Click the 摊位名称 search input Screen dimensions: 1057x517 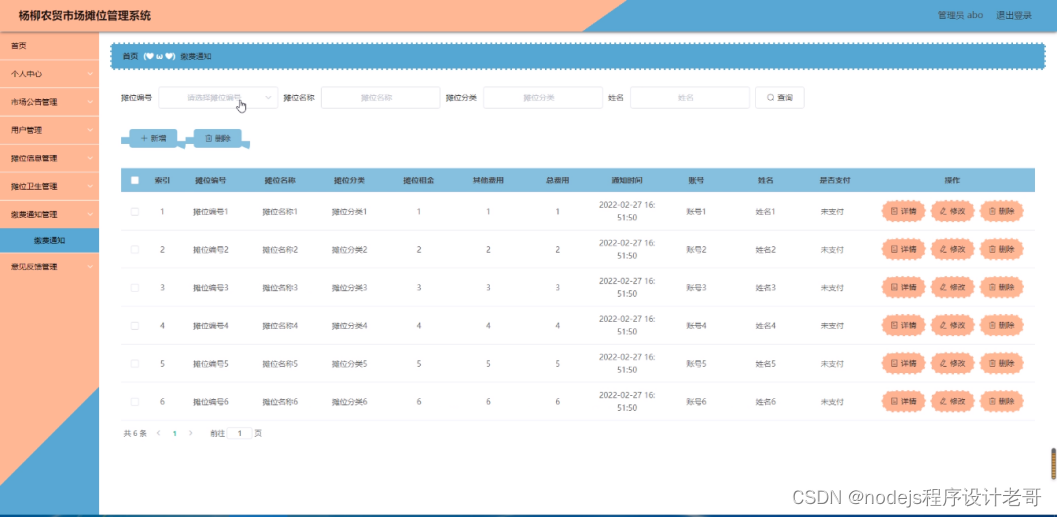coord(380,98)
